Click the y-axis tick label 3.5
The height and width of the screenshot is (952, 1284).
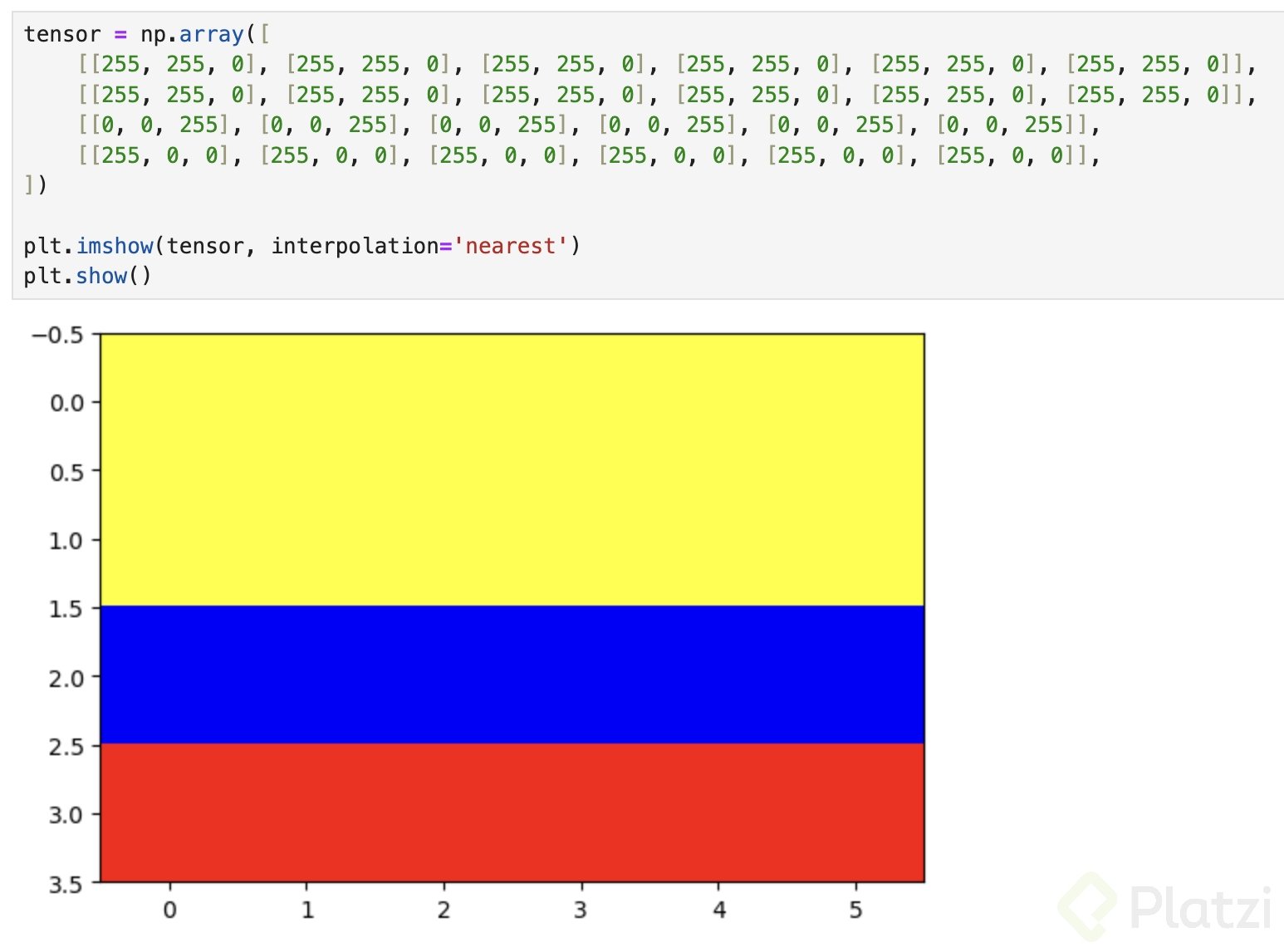(x=67, y=884)
